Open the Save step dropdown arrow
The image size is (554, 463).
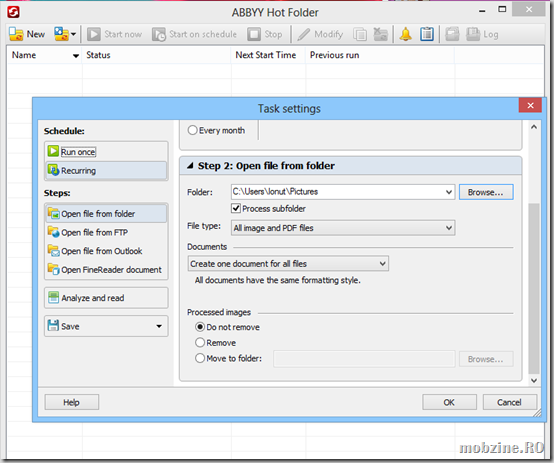159,326
